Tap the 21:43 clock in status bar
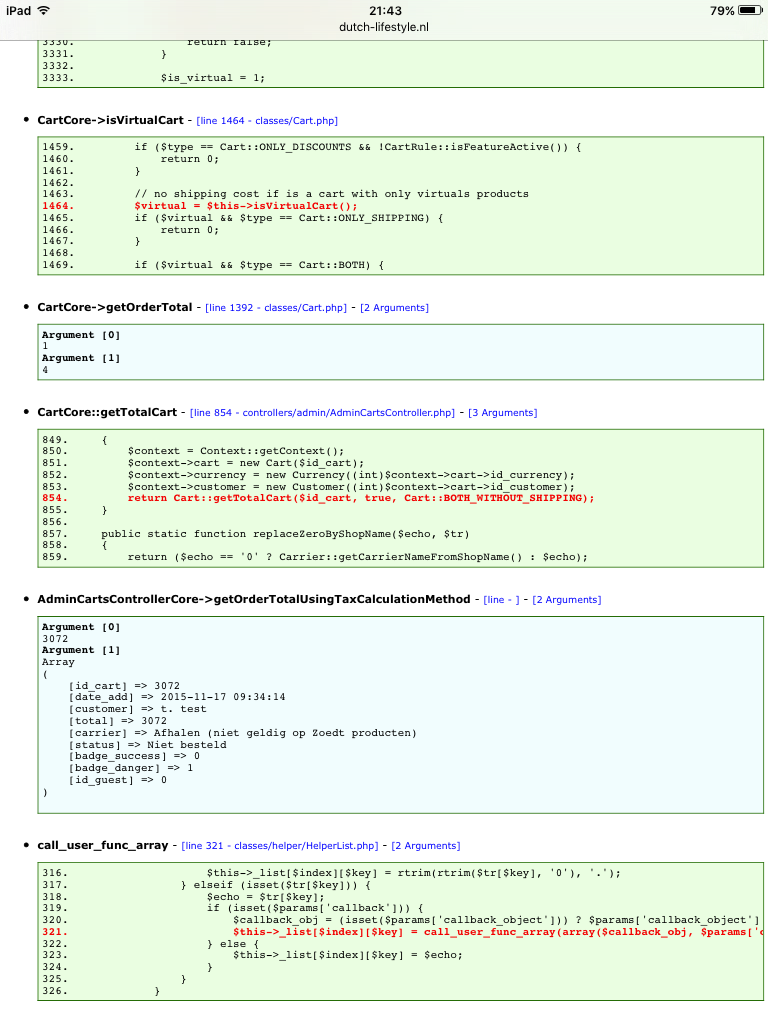The image size is (768, 1024). click(385, 10)
